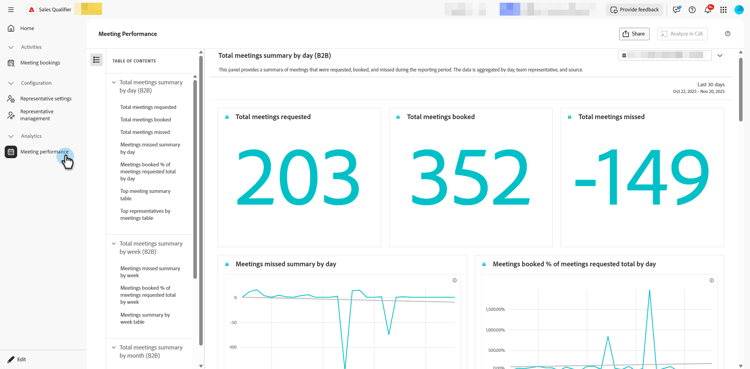Screen dimensions: 750x369
Task: Collapse Total meetings summary by week in contents
Action: click(x=114, y=244)
